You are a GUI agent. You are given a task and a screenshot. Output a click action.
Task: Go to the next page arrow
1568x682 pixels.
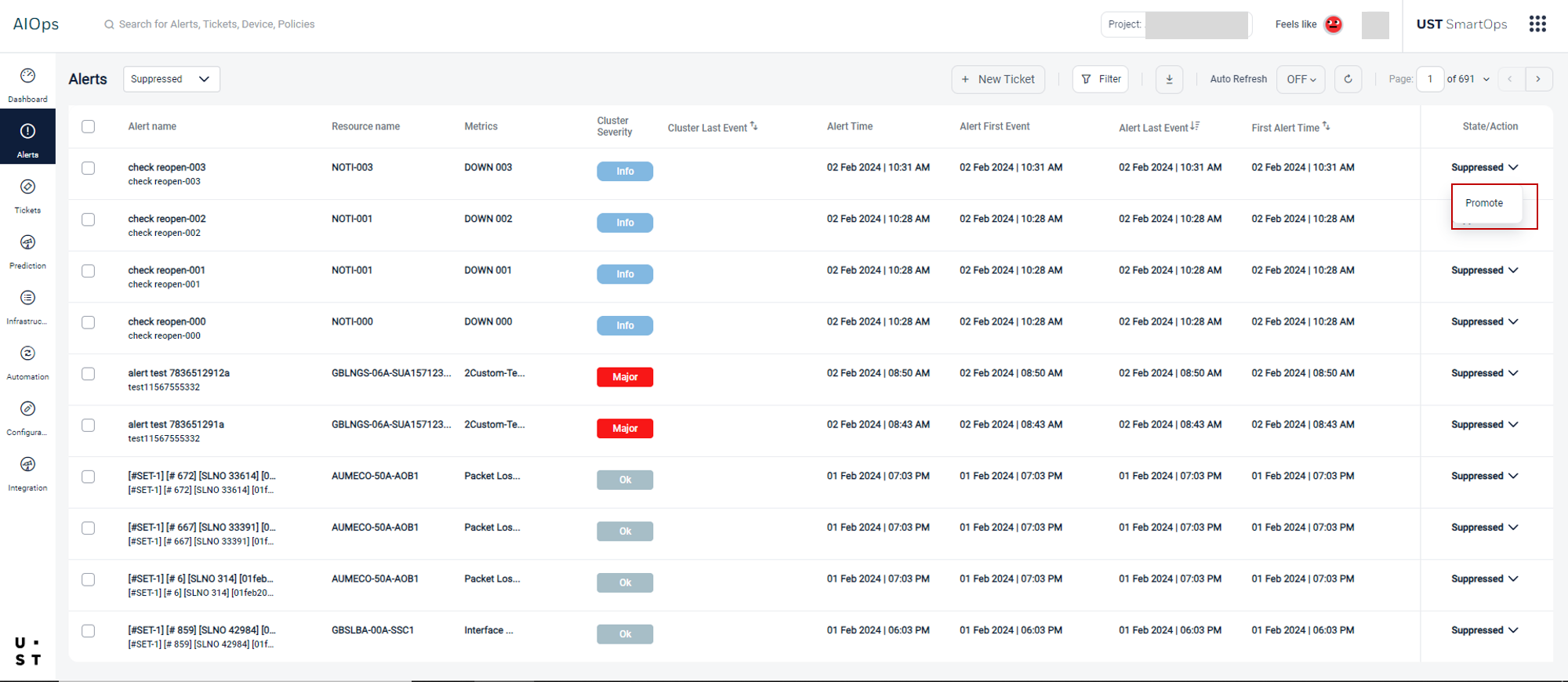tap(1538, 79)
